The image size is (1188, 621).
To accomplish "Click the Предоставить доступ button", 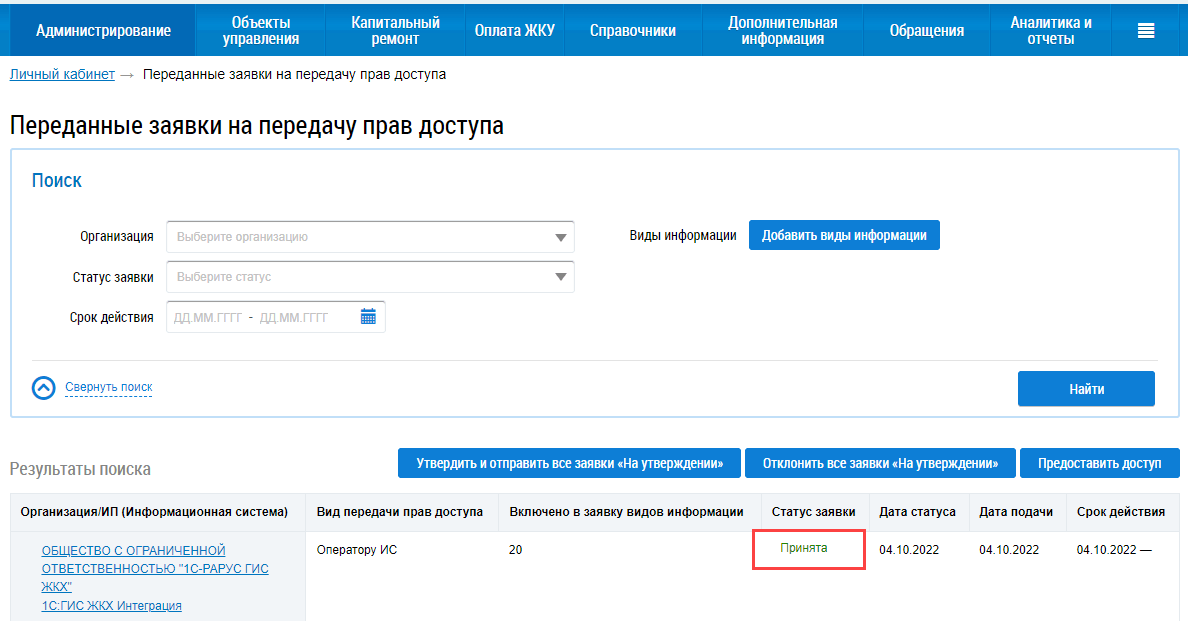I will click(x=1099, y=464).
